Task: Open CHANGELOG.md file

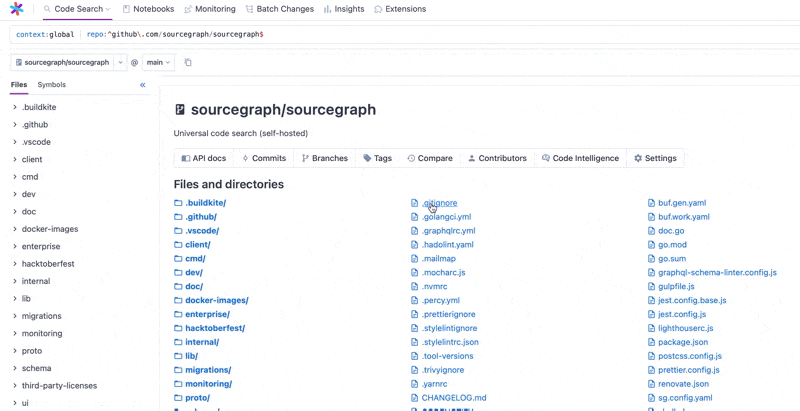Action: pos(454,398)
